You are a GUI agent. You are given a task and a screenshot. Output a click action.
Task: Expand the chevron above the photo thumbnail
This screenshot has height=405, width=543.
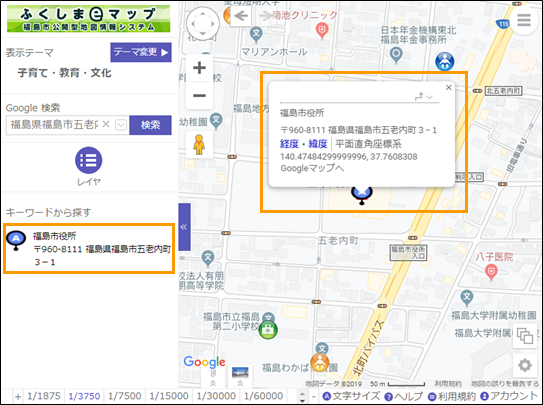click(x=240, y=383)
